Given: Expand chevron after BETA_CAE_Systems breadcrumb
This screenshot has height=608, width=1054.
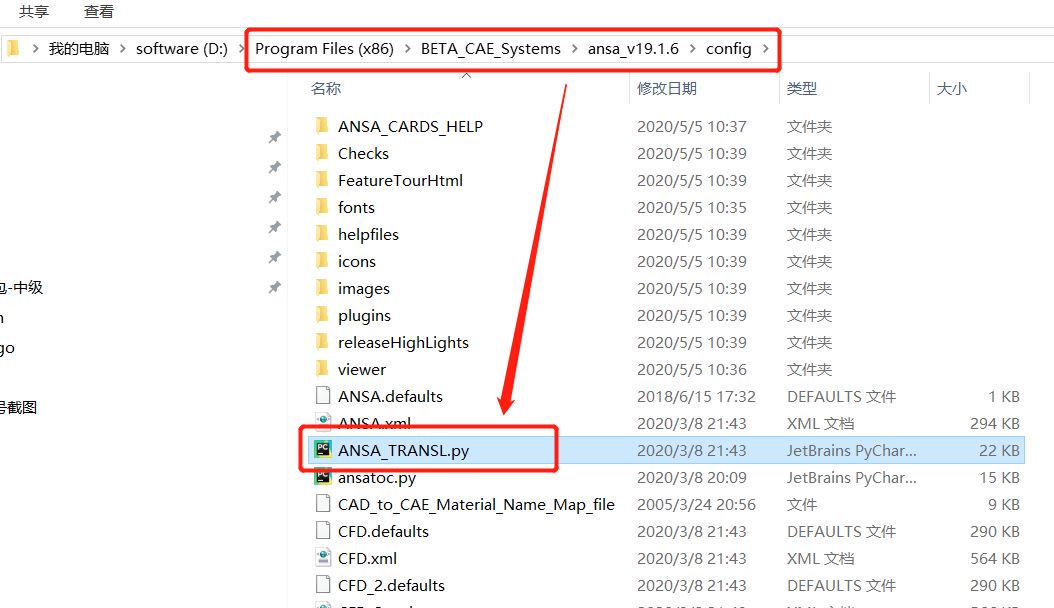Looking at the screenshot, I should point(574,48).
